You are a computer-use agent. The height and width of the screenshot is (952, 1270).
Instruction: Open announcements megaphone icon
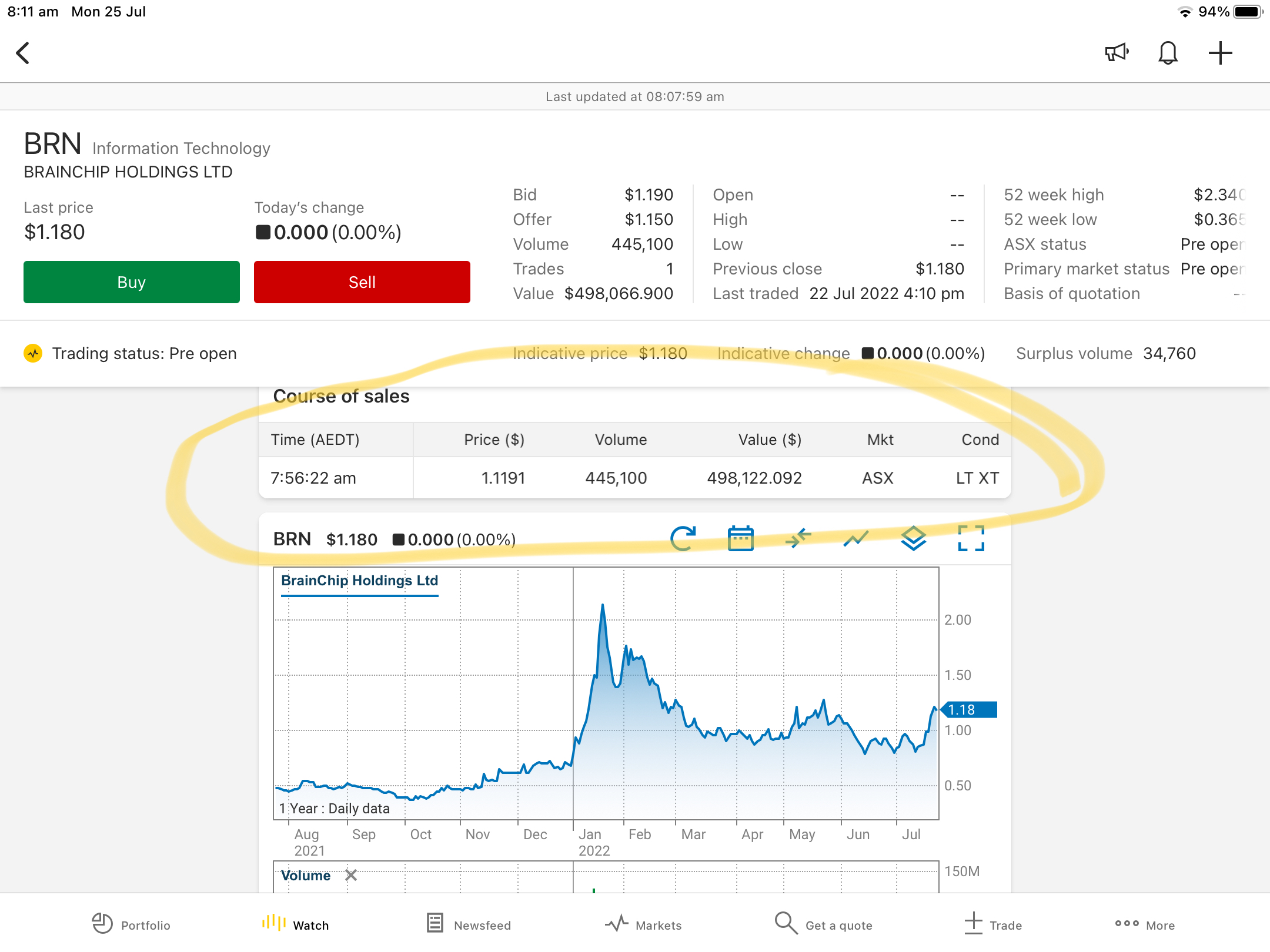[1116, 53]
